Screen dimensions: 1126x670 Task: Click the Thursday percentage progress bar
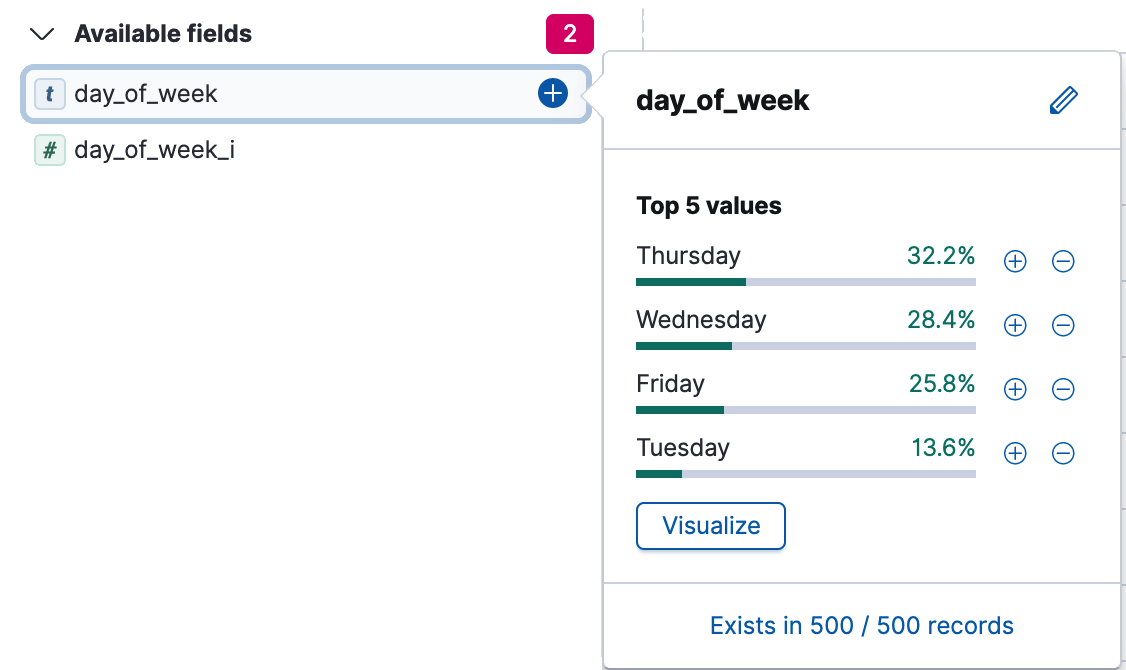tap(805, 282)
